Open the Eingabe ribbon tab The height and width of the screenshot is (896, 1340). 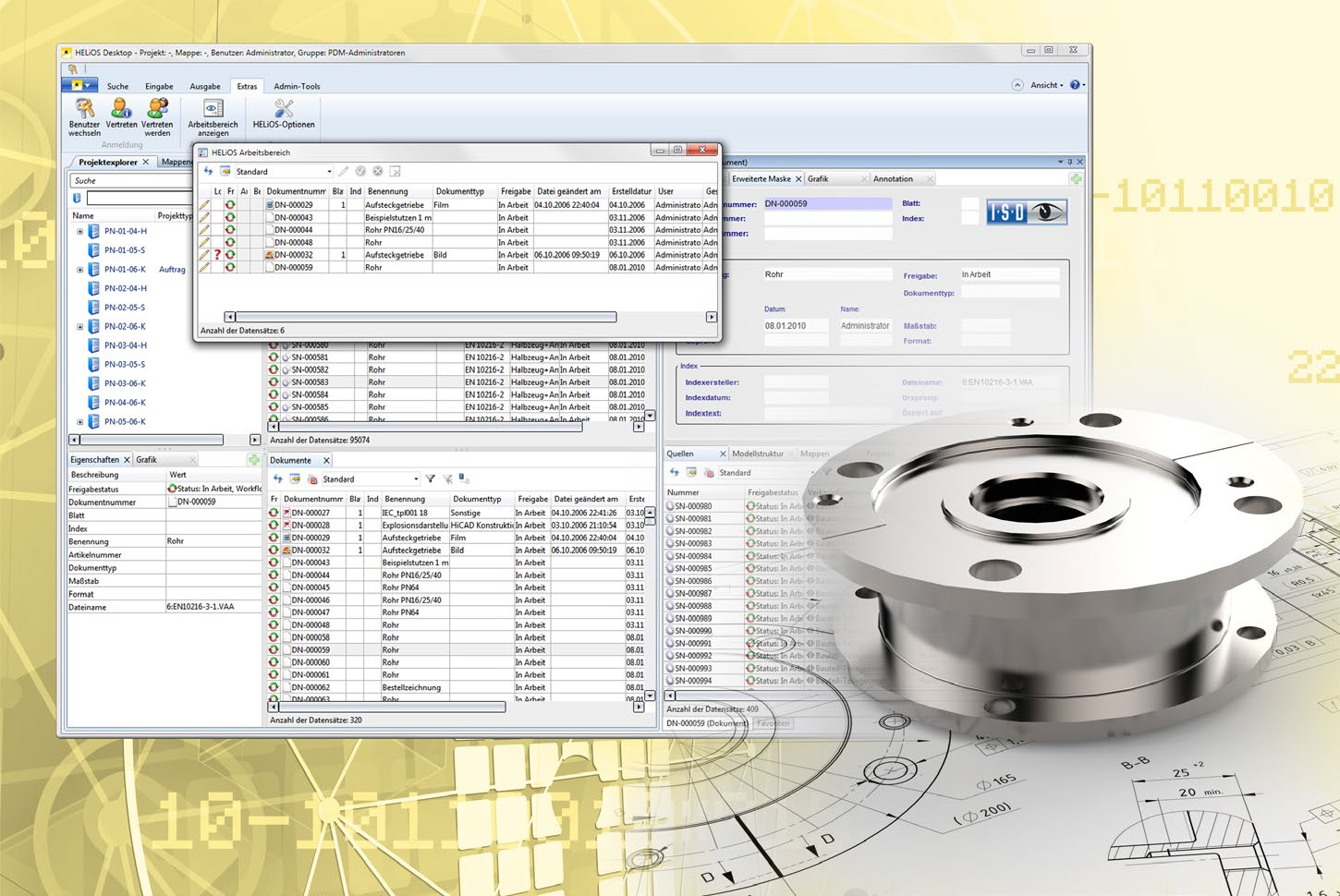tap(159, 87)
